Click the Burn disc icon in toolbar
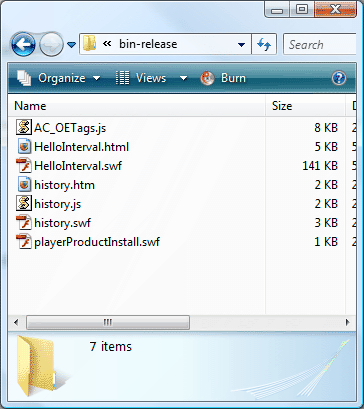The width and height of the screenshot is (364, 409). (207, 78)
